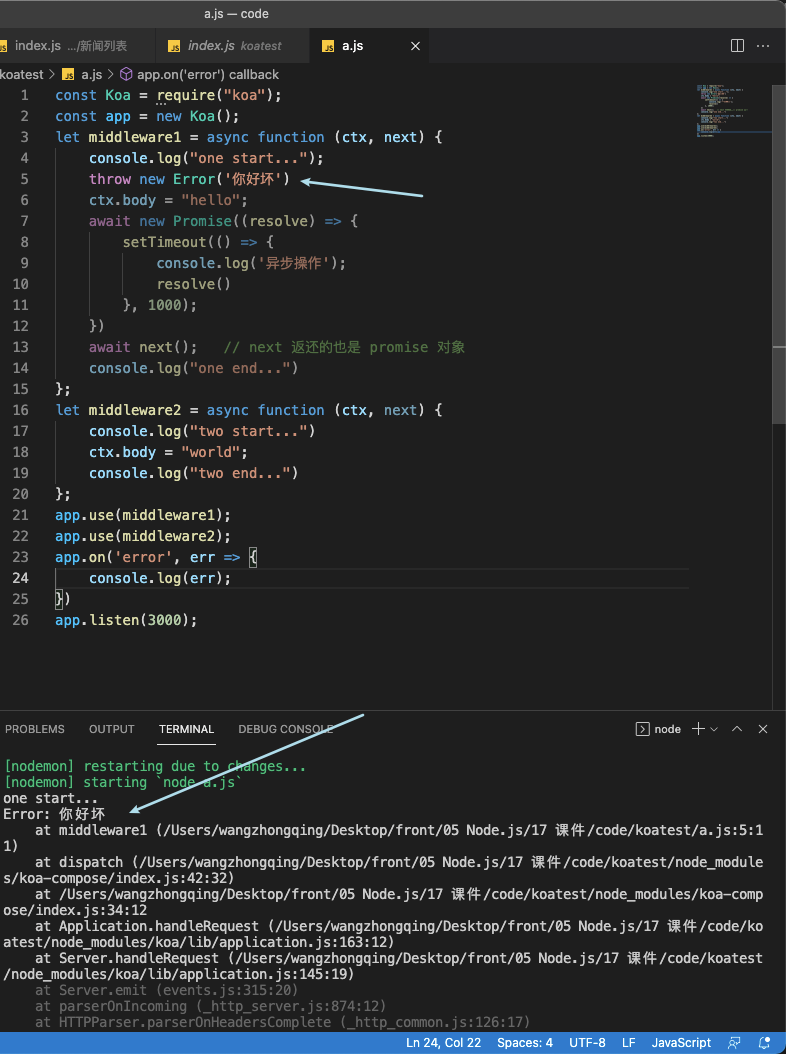The image size is (786, 1054).
Task: Maximize the panel size chevron
Action: click(737, 729)
